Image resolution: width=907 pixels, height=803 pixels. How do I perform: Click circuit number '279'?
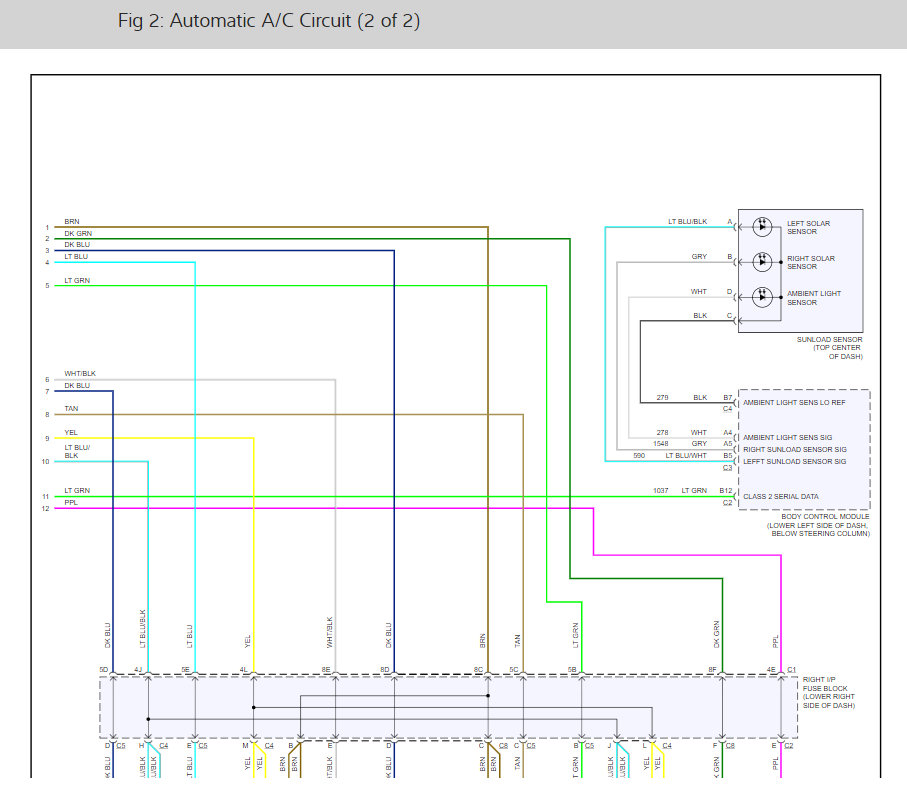pyautogui.click(x=662, y=397)
